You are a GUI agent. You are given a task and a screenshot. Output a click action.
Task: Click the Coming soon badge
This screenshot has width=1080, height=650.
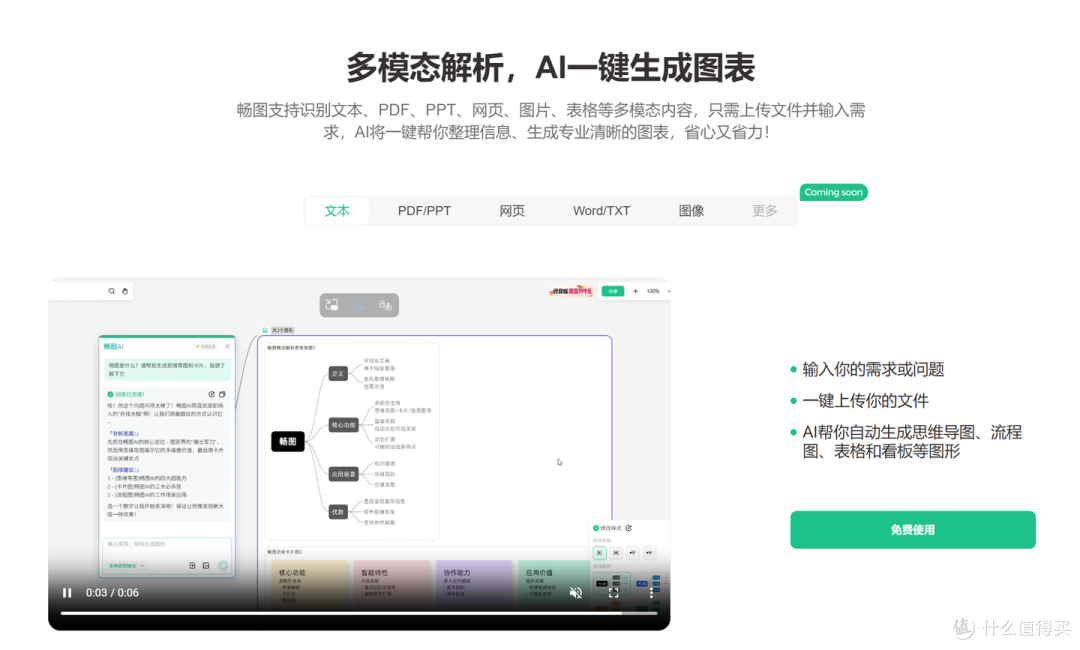tap(833, 192)
